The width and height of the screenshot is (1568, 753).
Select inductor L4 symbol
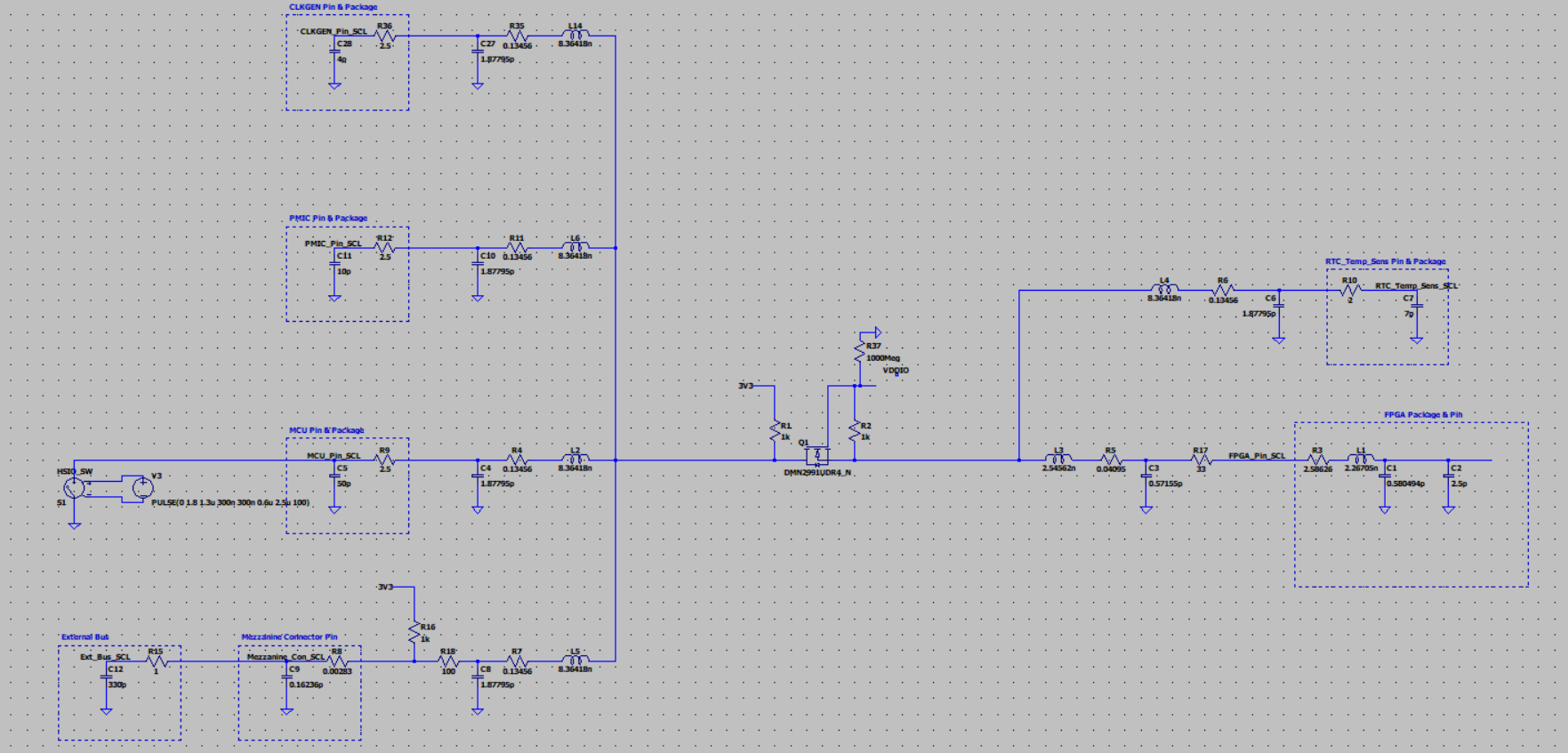coord(1164,289)
